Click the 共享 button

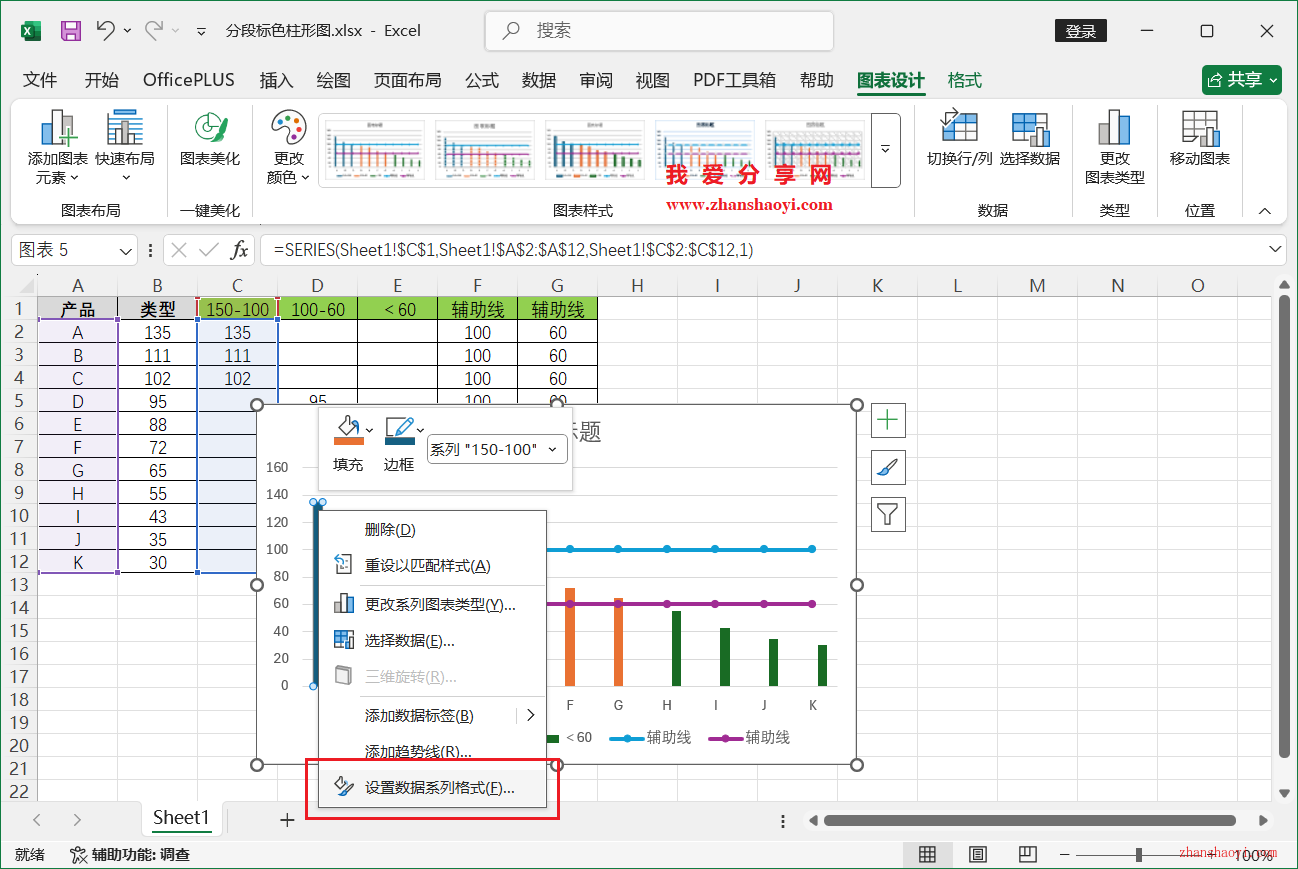[1240, 79]
